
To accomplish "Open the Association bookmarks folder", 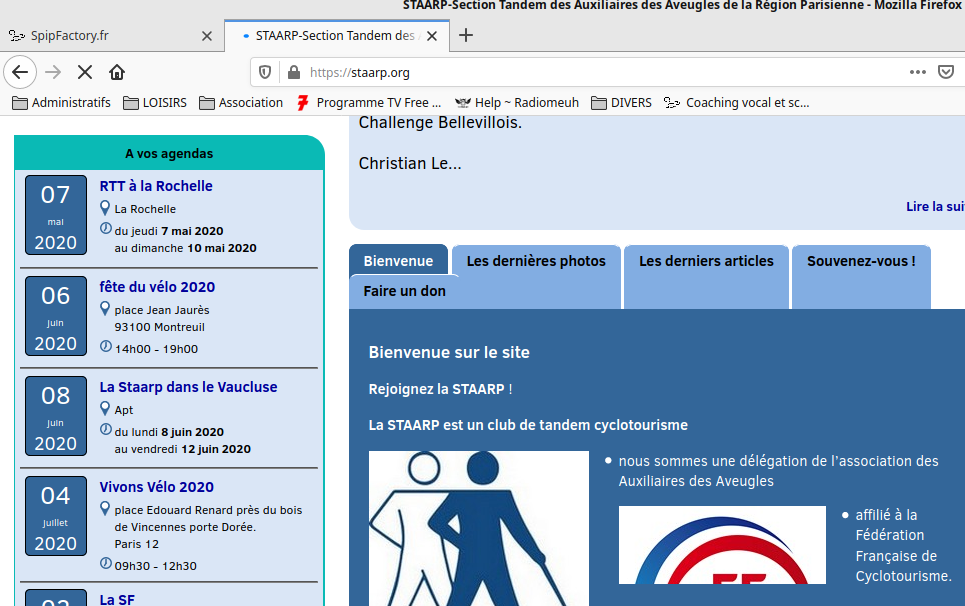I will pyautogui.click(x=241, y=103).
